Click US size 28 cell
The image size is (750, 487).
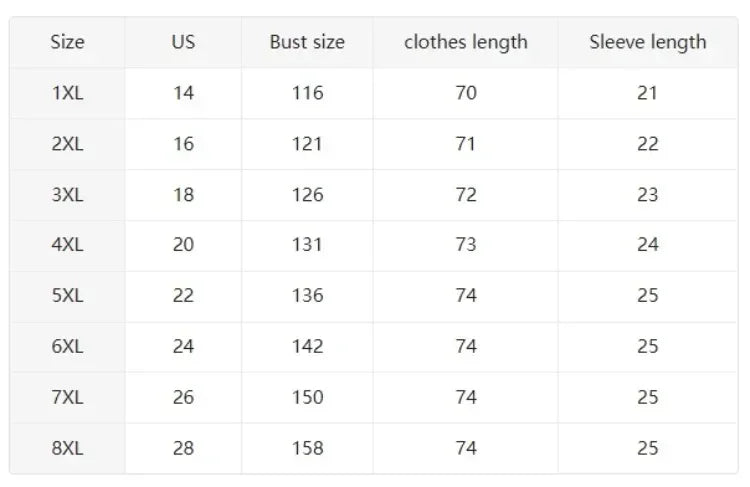[x=183, y=448]
